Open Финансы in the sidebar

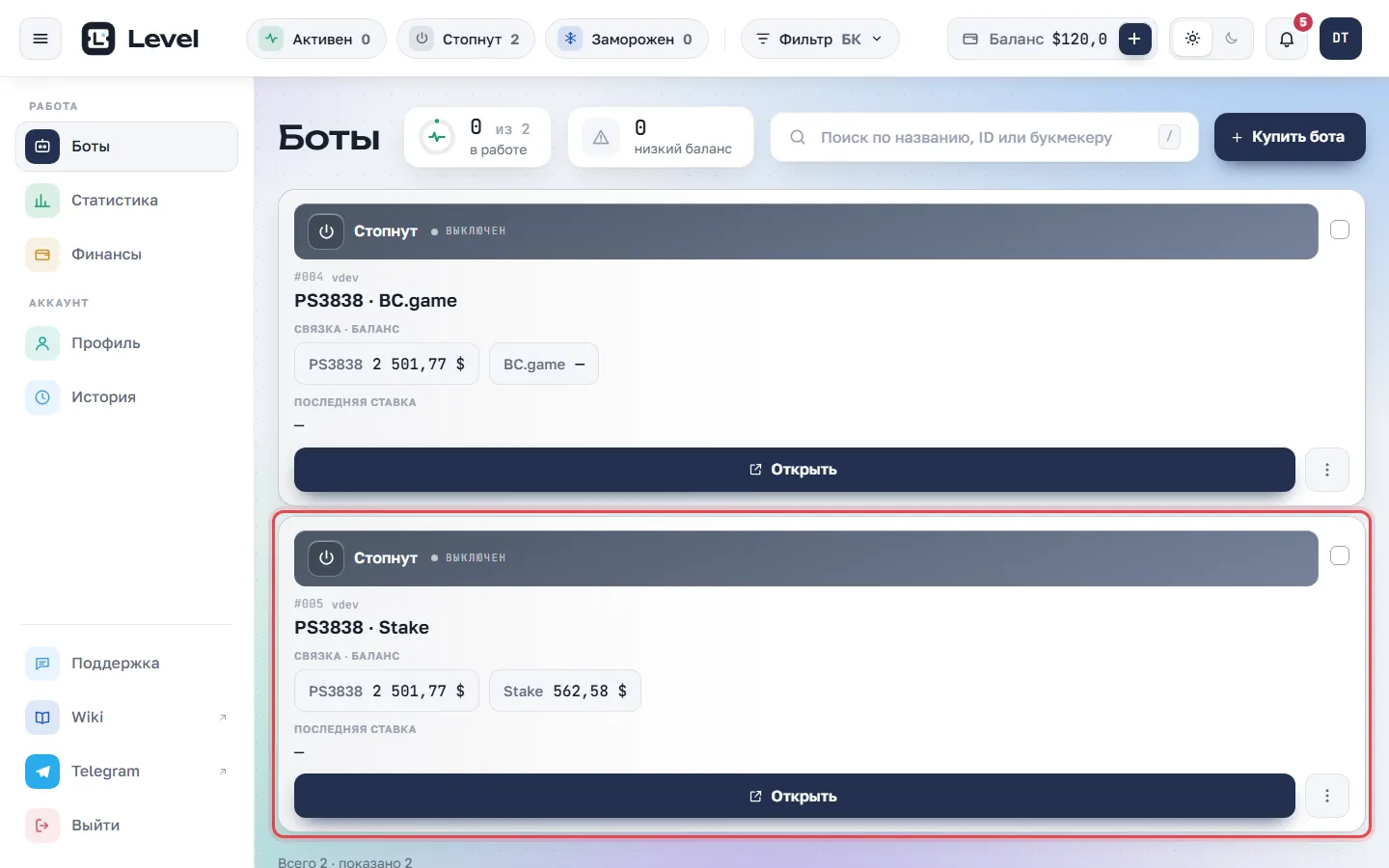coord(126,255)
